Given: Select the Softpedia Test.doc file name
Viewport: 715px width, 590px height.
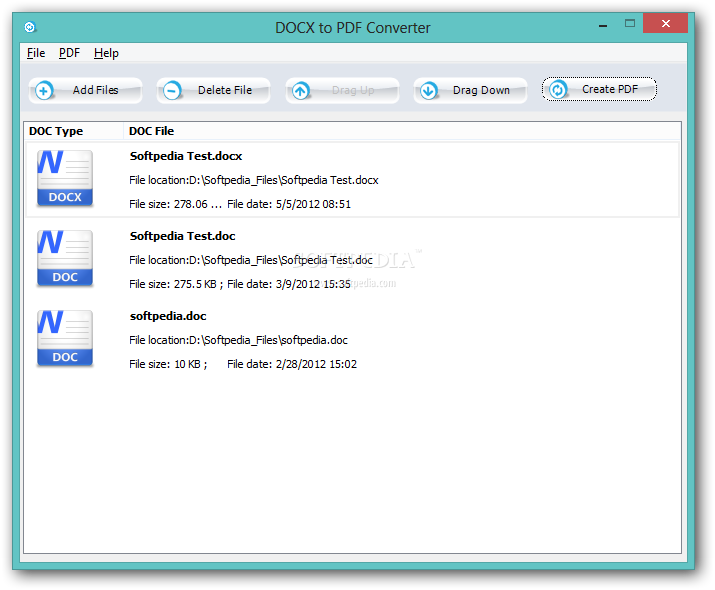Looking at the screenshot, I should pyautogui.click(x=182, y=236).
